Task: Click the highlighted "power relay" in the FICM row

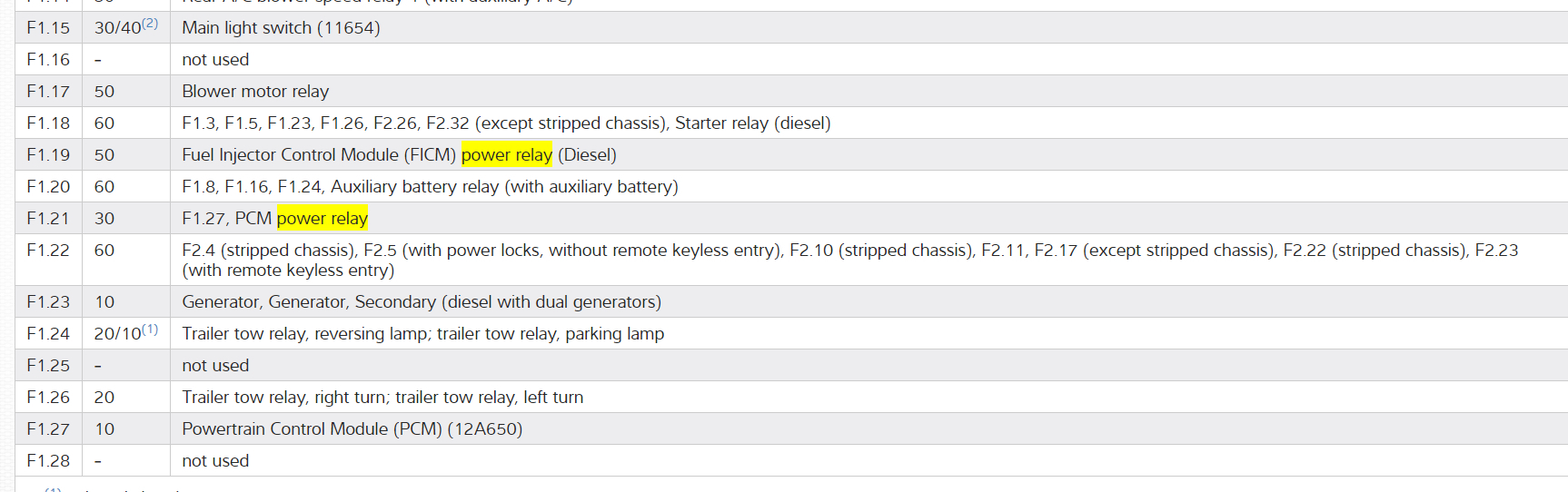Action: 506,155
